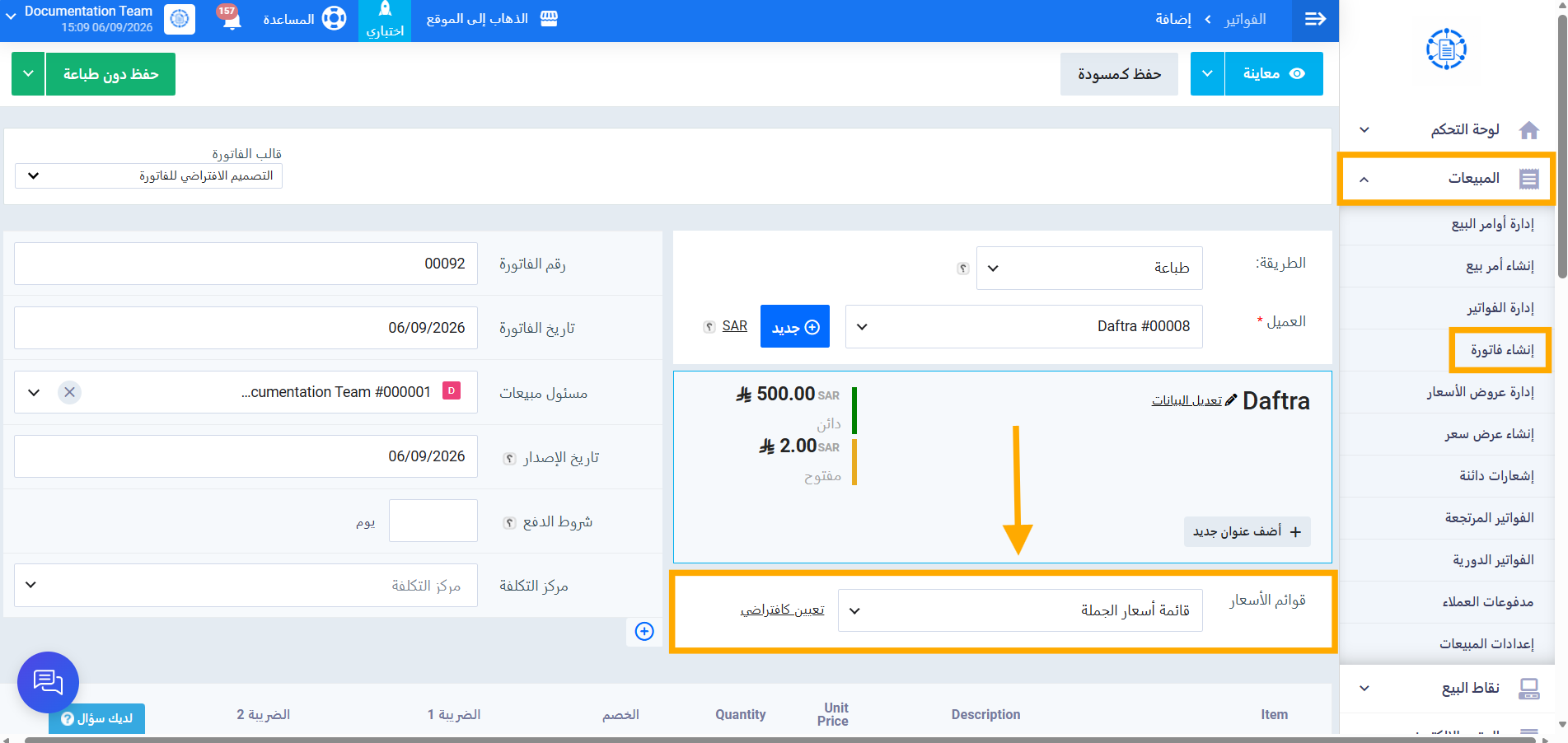Open the live chat bubble icon
The height and width of the screenshot is (743, 1568).
point(48,682)
